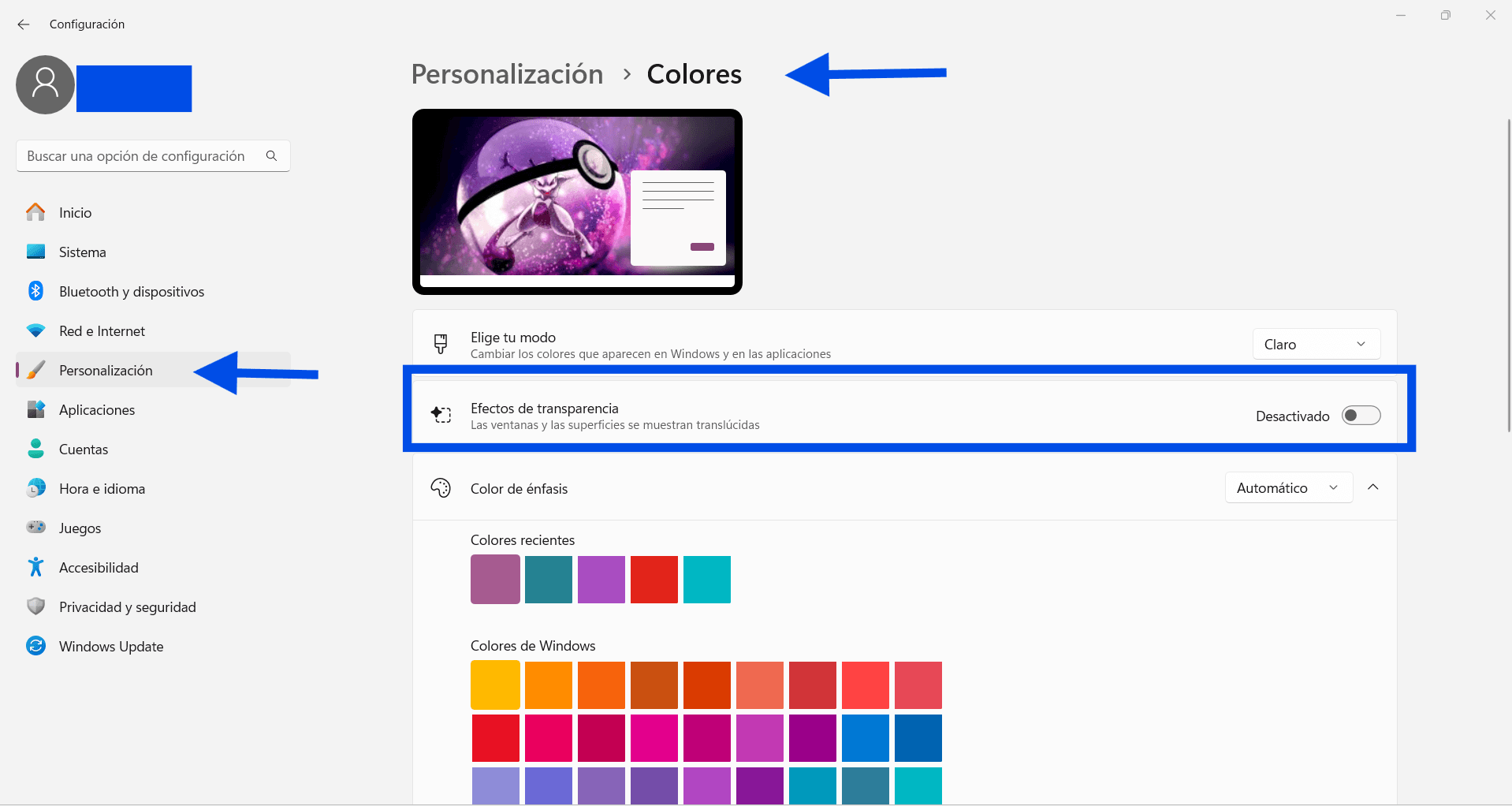
Task: Turn on Efectos de transparencia switch
Action: (1361, 415)
